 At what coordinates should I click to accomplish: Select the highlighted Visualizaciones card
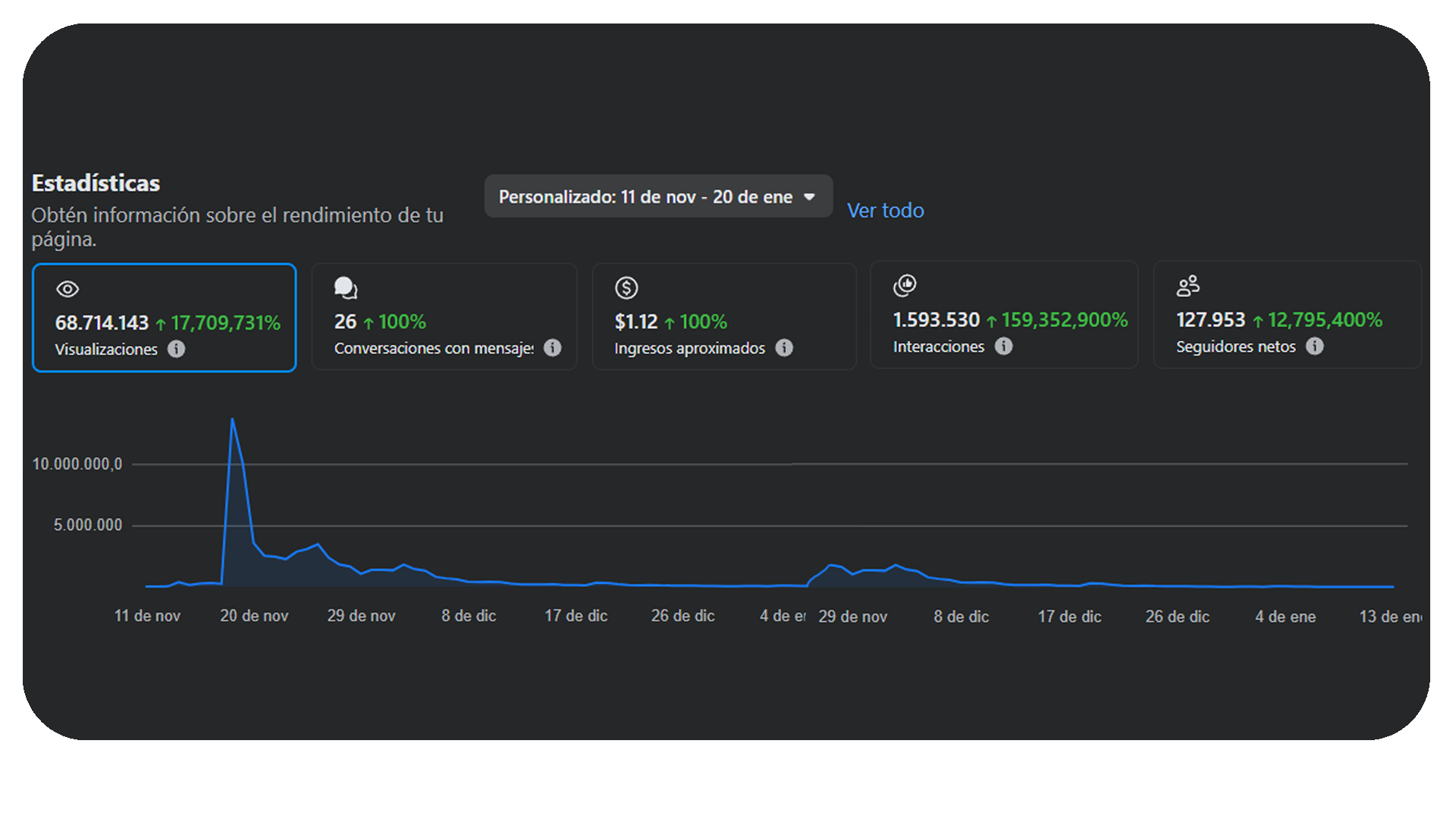[x=164, y=317]
